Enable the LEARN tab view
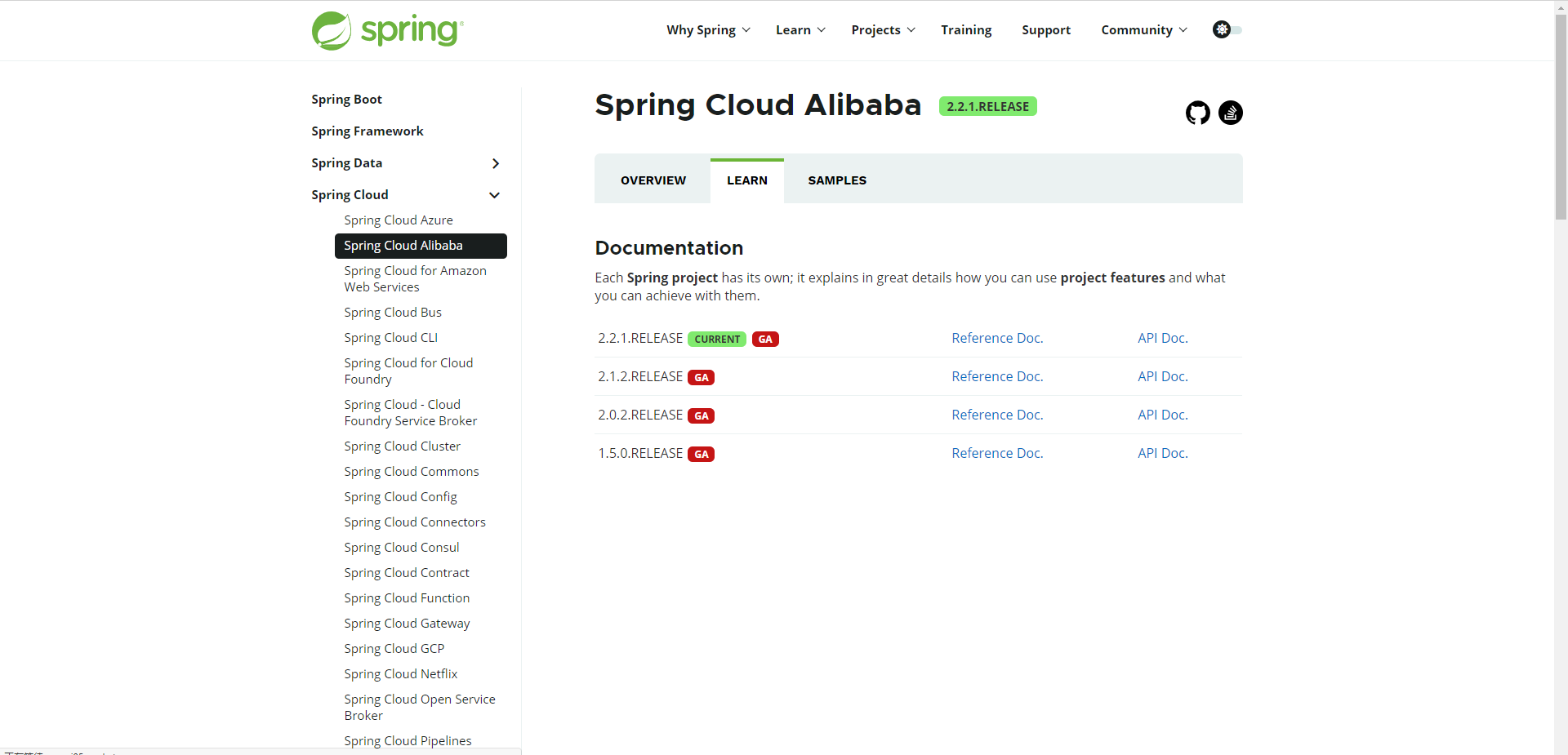 [746, 180]
